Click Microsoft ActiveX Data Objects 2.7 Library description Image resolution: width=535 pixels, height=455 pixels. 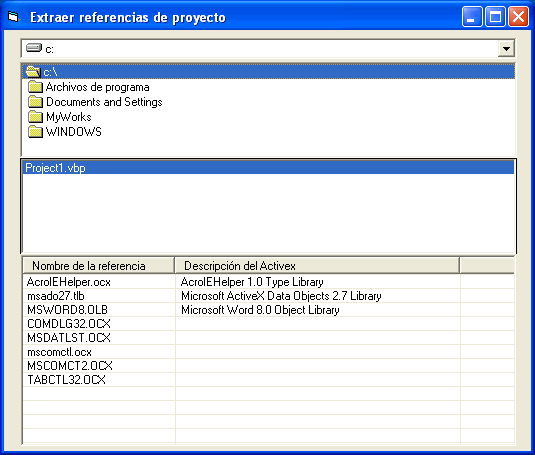pos(281,296)
